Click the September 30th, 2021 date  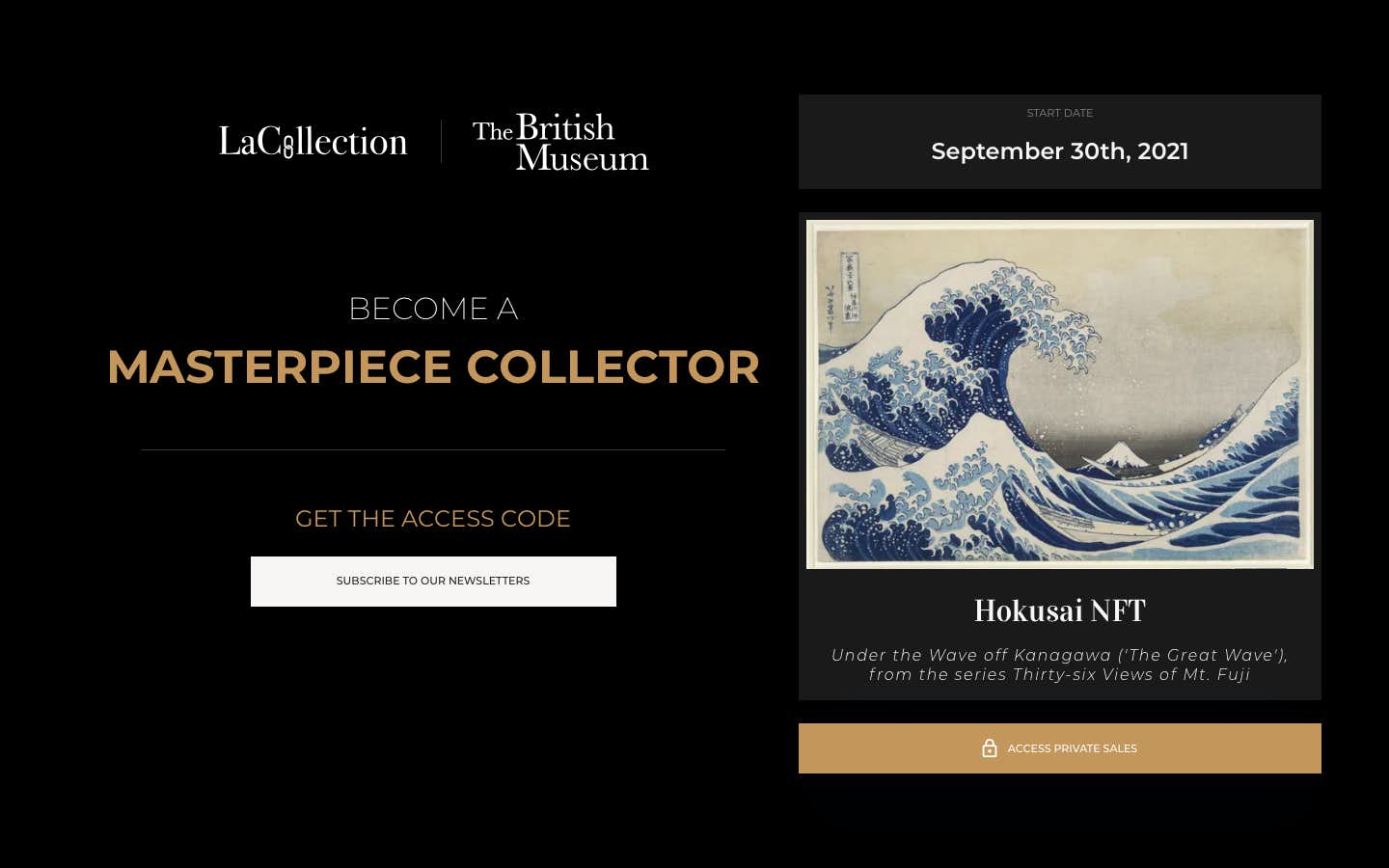click(1059, 151)
